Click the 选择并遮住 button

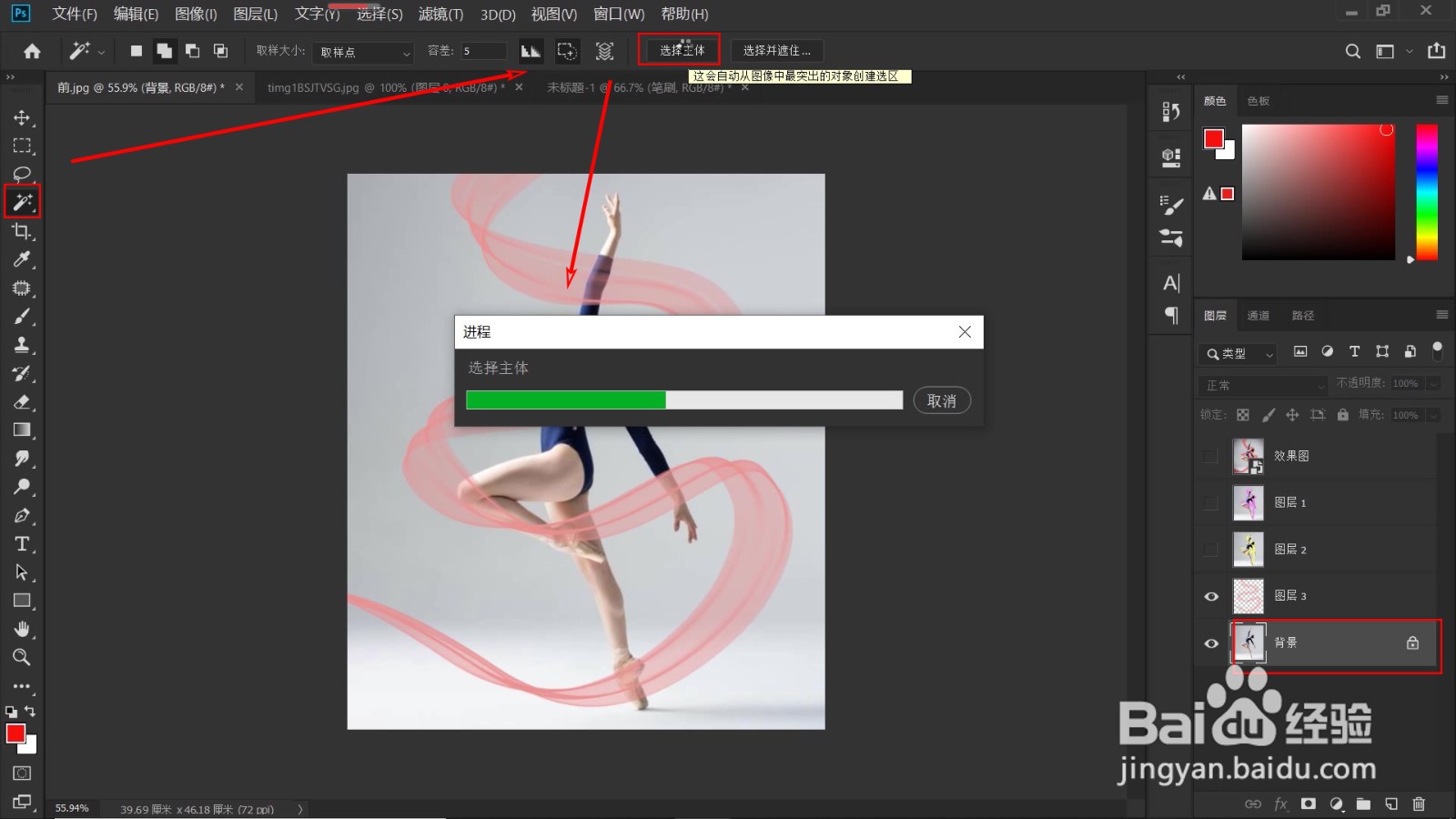tap(776, 50)
